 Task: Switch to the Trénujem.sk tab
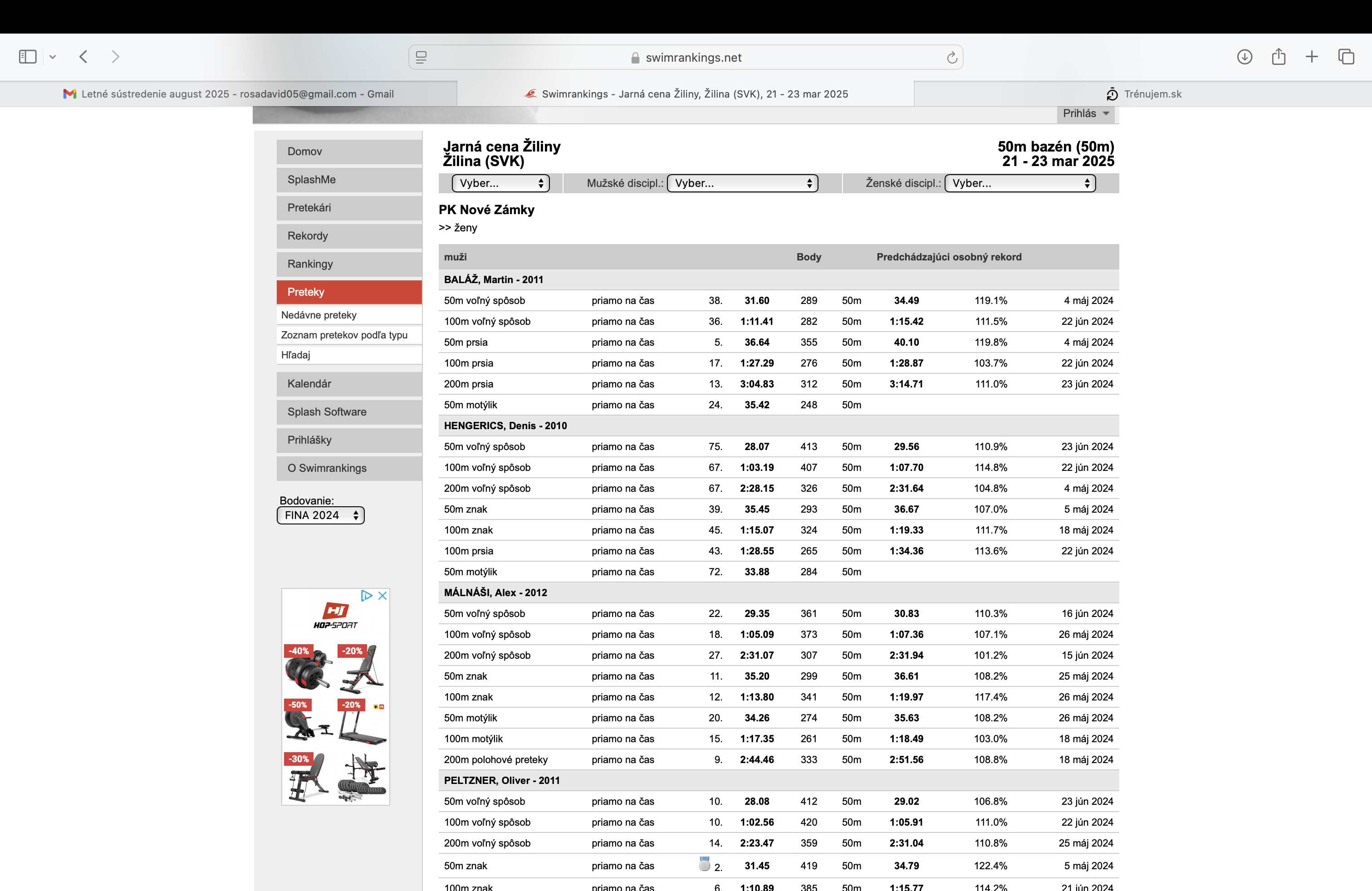pos(1143,94)
